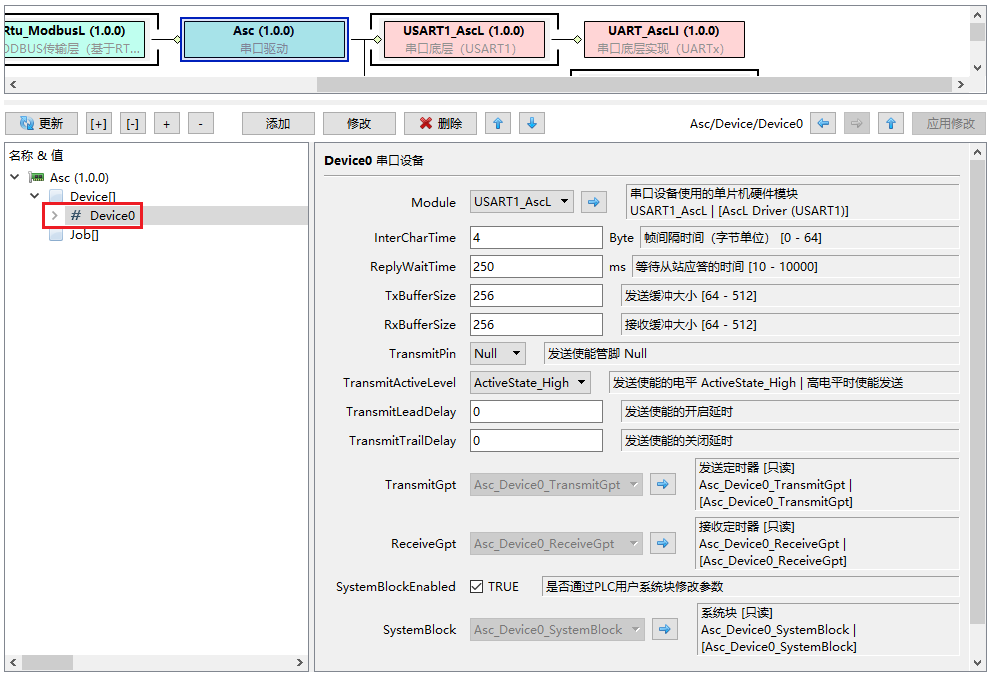Click the 更新 refresh button

click(41, 124)
